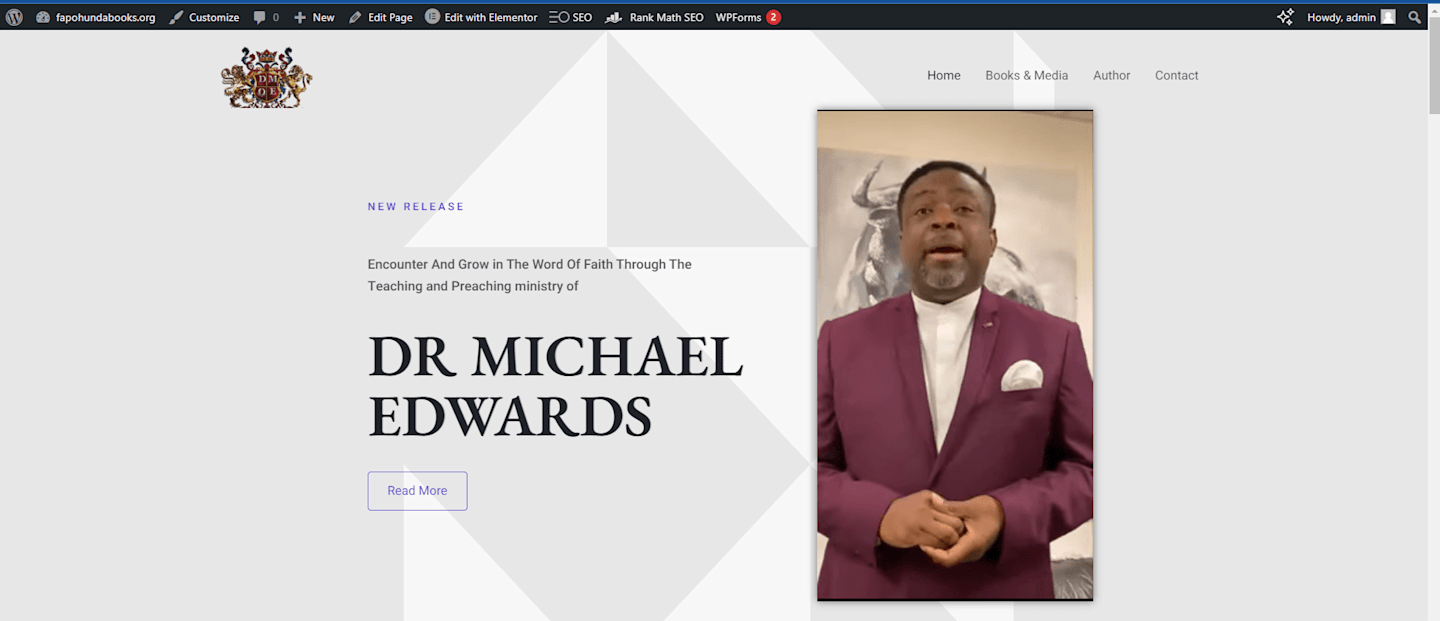Open the WordPress logo menu

14,17
